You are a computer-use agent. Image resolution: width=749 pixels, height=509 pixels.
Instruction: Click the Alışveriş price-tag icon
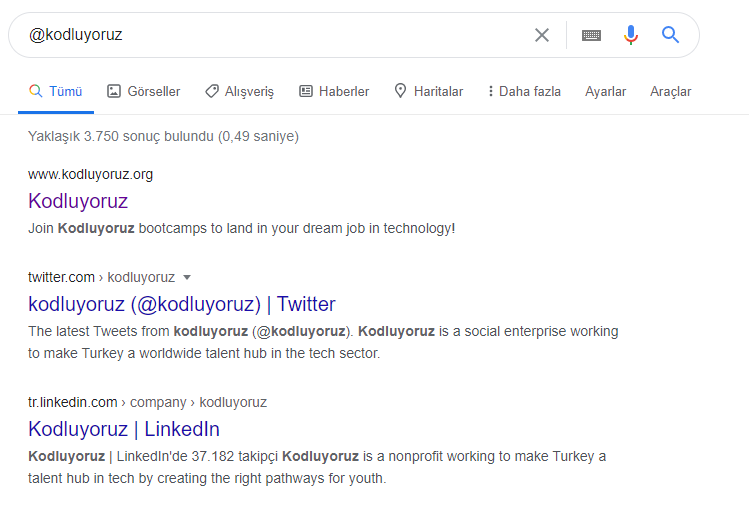click(x=212, y=91)
